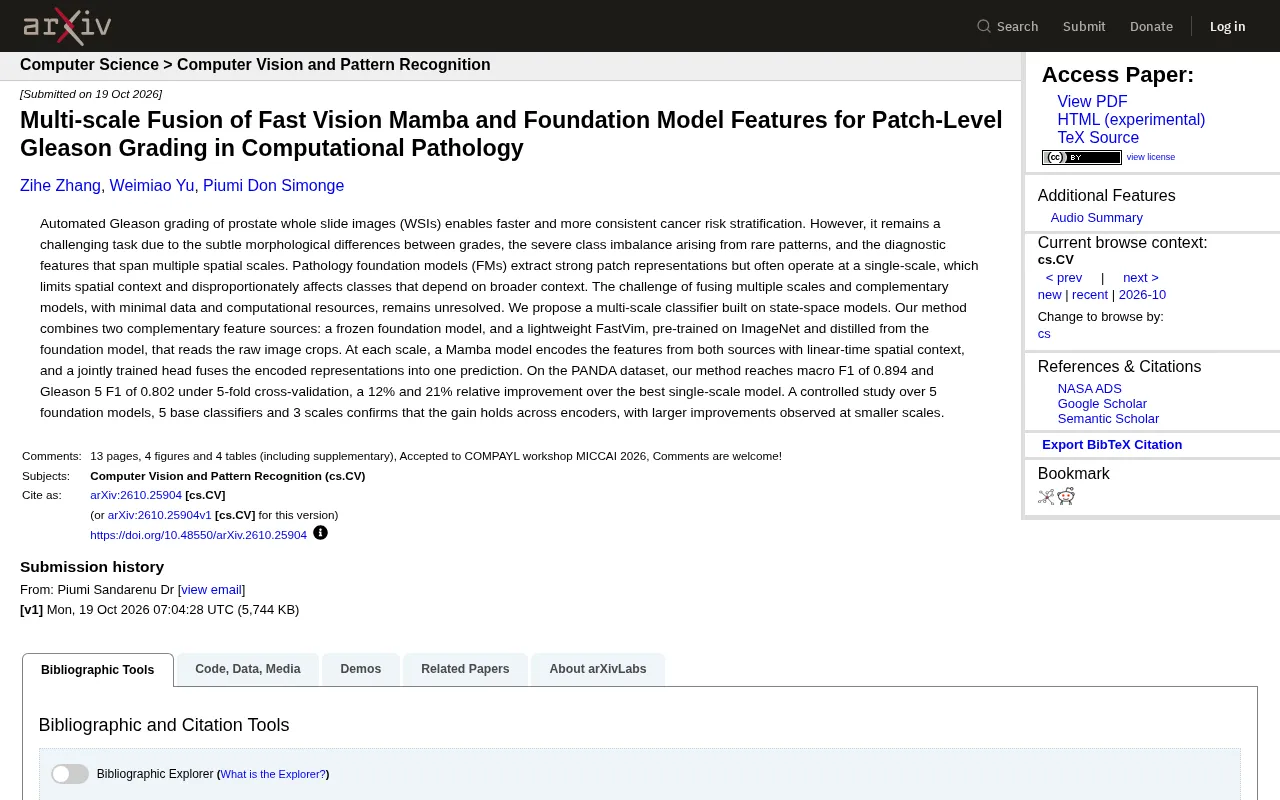Look up the paper on Google Scholar
Image resolution: width=1280 pixels, height=800 pixels.
(x=1102, y=404)
